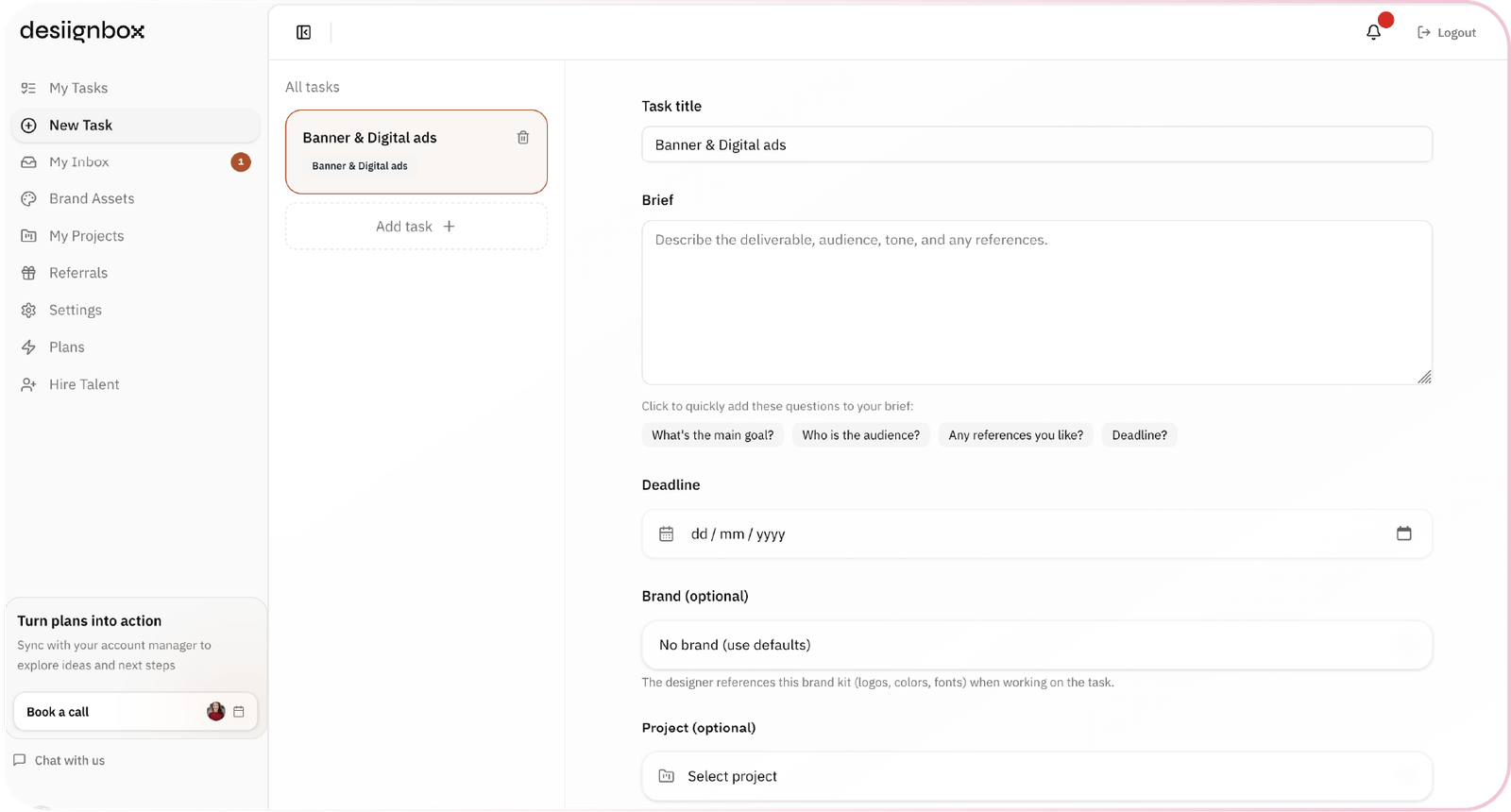
Task: Select the Banner & Digital ads task card
Action: [x=416, y=152]
